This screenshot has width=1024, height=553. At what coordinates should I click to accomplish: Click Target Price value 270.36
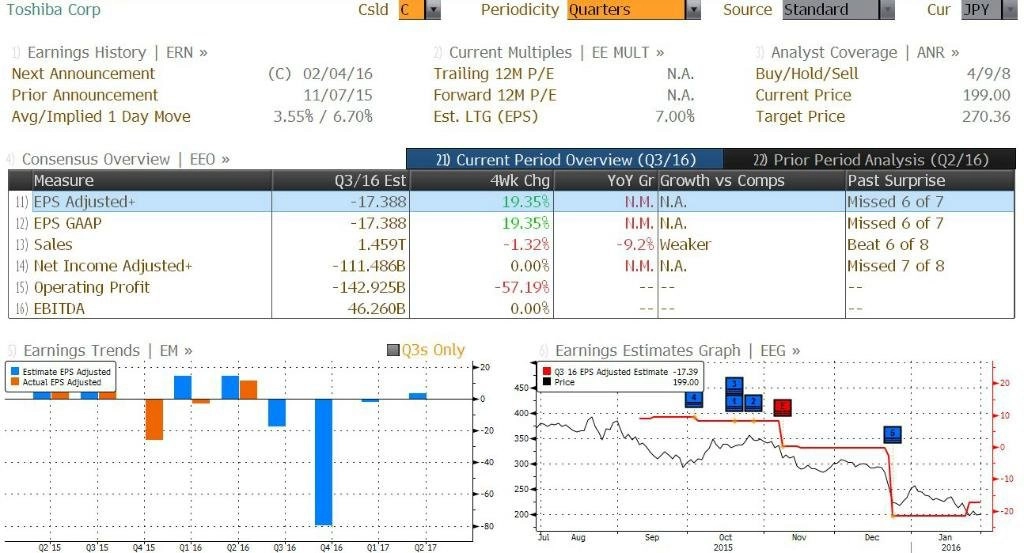[x=986, y=117]
